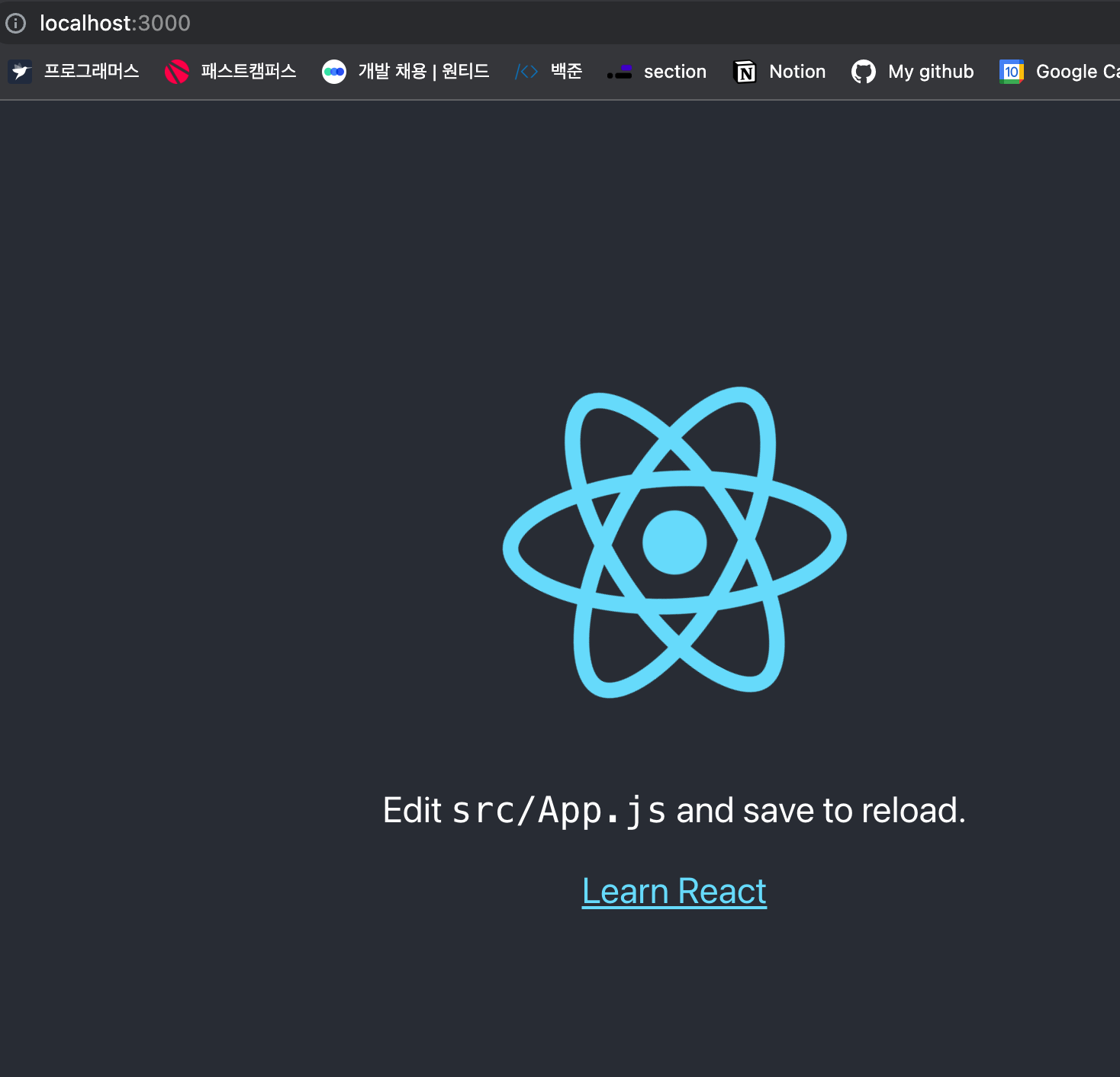
Task: Open the section bookmark icon
Action: pos(620,72)
